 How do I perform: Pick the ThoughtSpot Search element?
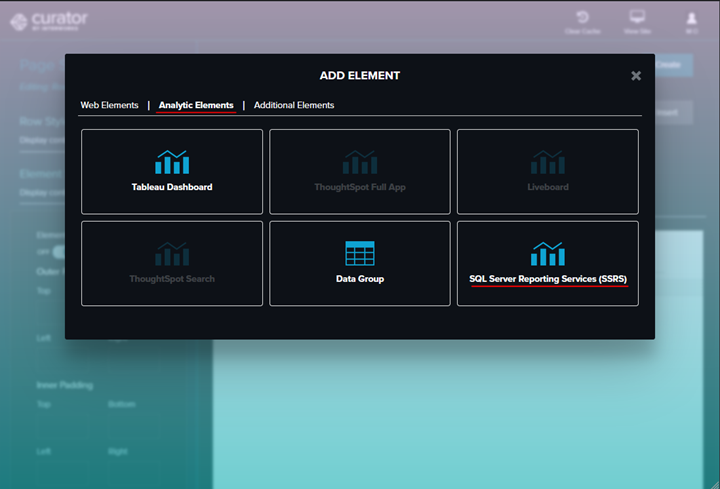click(x=172, y=263)
